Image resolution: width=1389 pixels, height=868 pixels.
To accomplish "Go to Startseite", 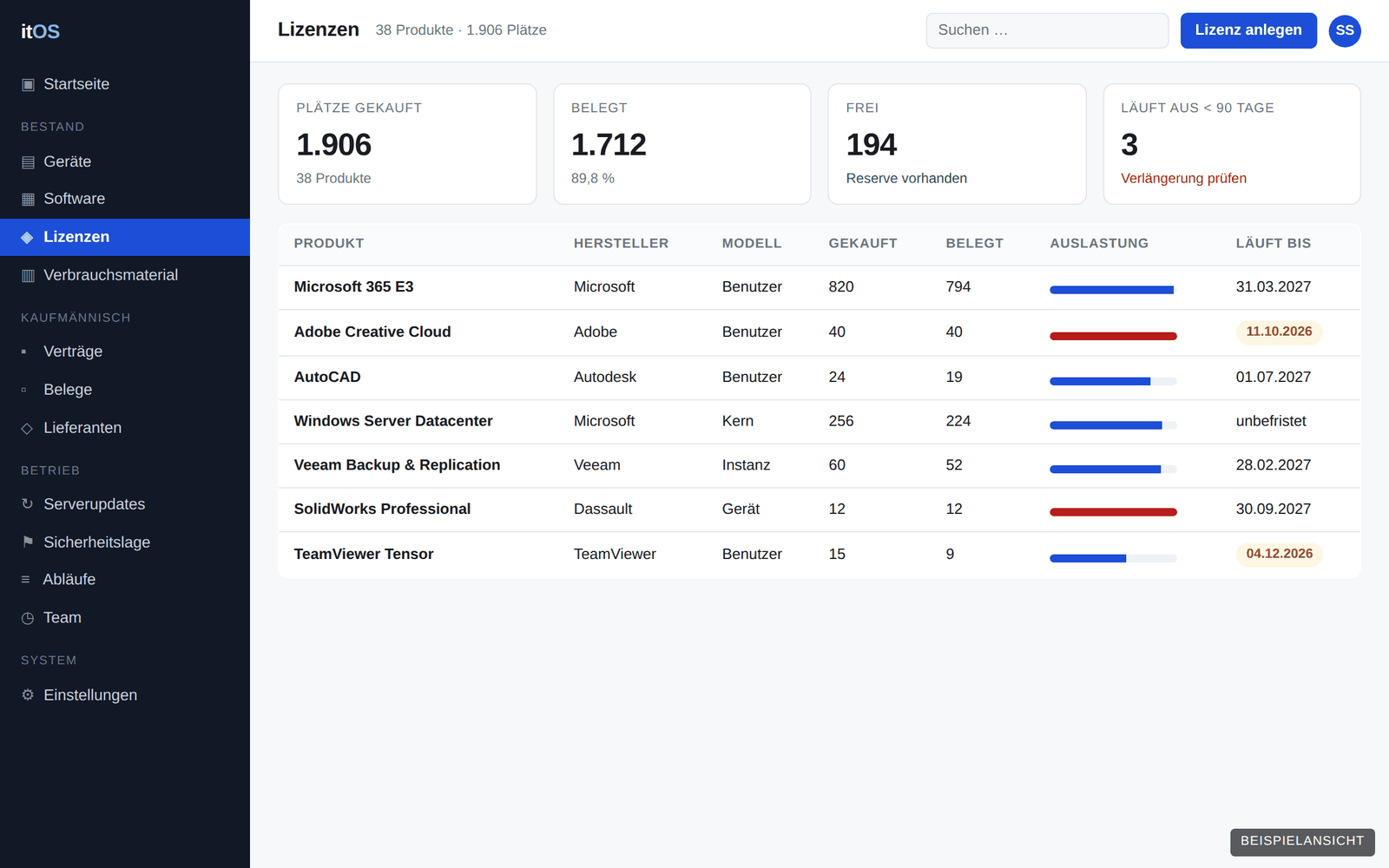I will (x=125, y=84).
